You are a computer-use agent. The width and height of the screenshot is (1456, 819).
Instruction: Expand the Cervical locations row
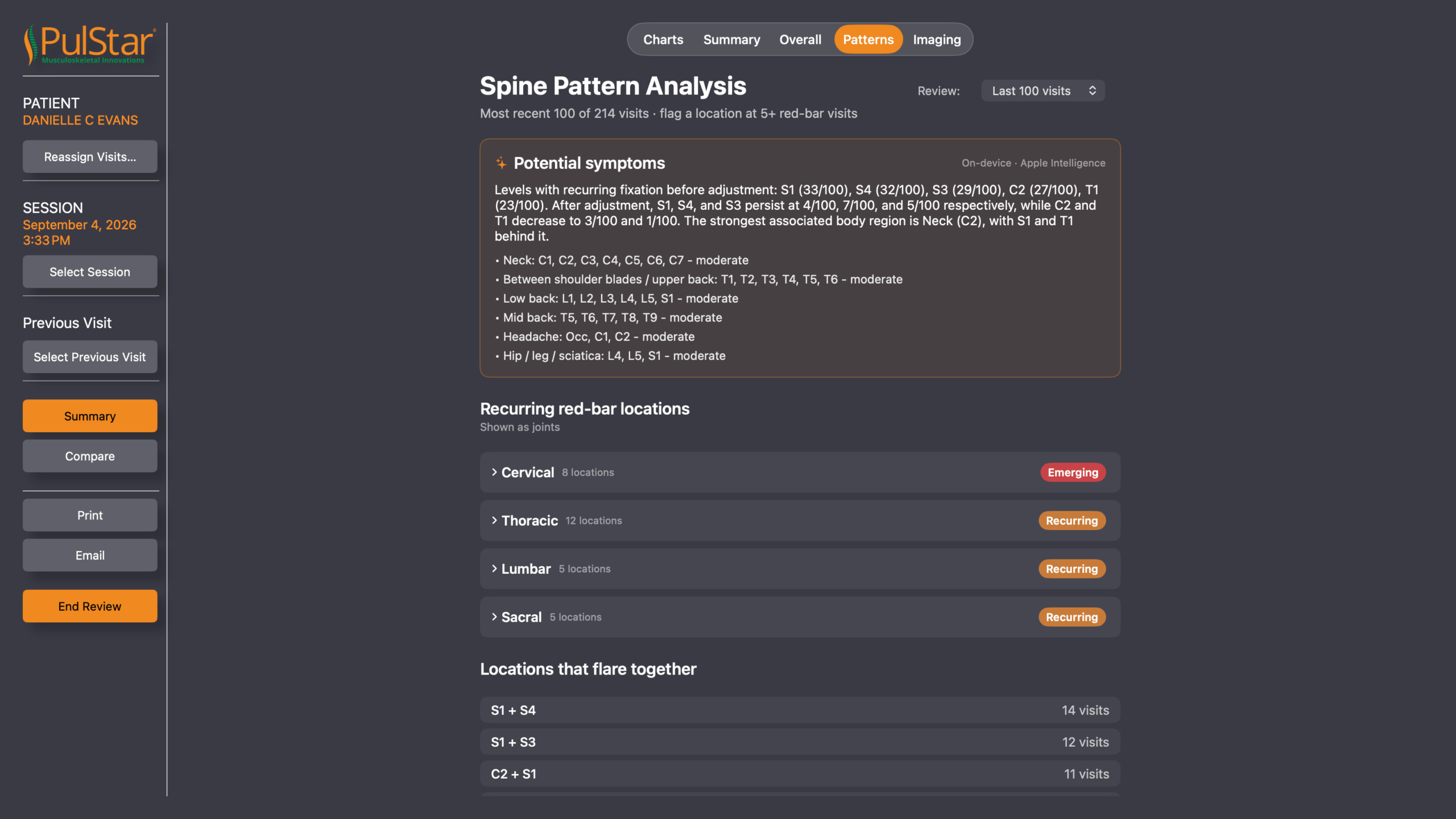(800, 472)
